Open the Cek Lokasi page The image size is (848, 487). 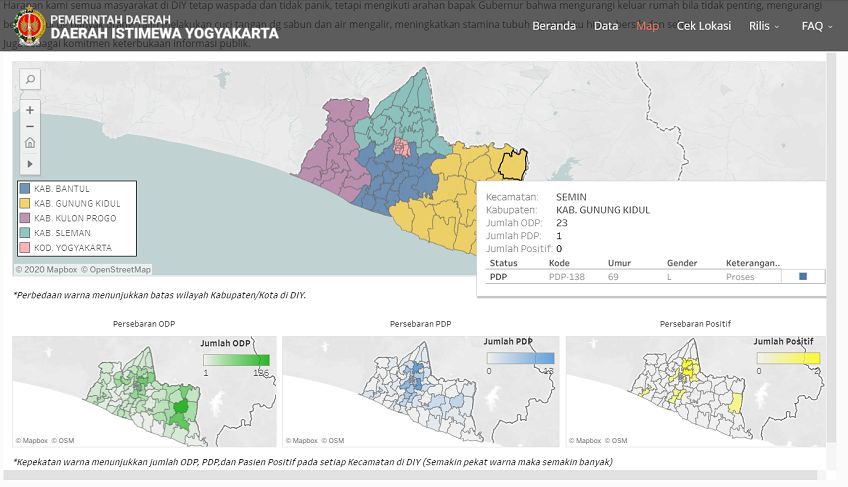704,26
